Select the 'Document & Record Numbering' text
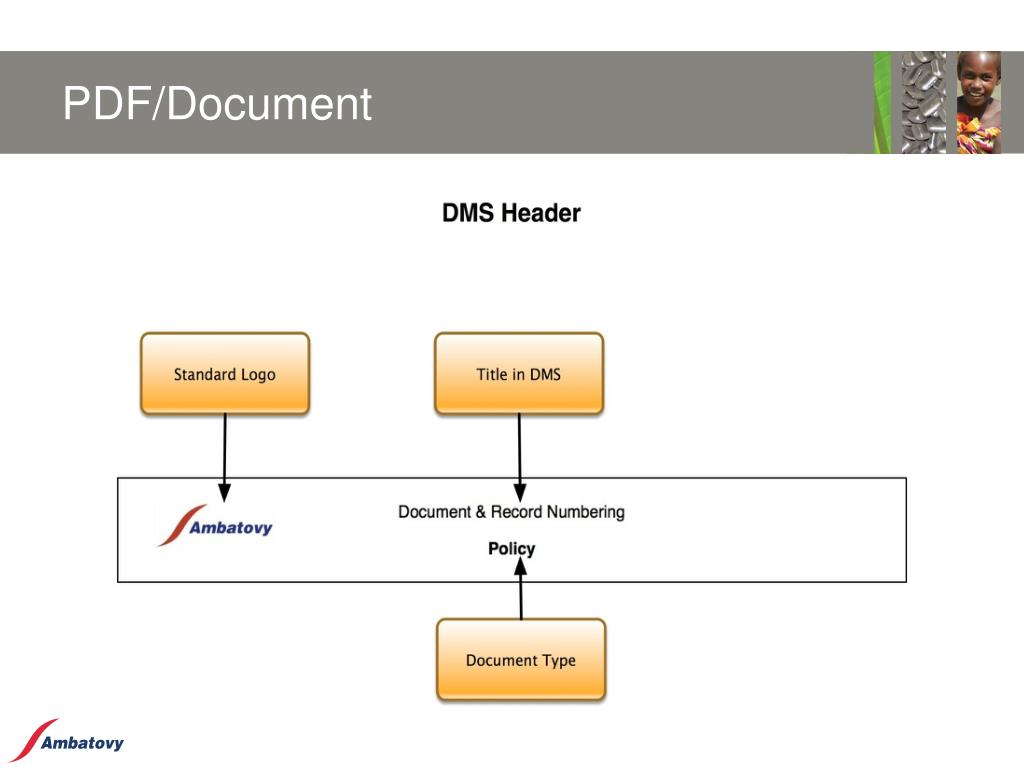 point(511,512)
